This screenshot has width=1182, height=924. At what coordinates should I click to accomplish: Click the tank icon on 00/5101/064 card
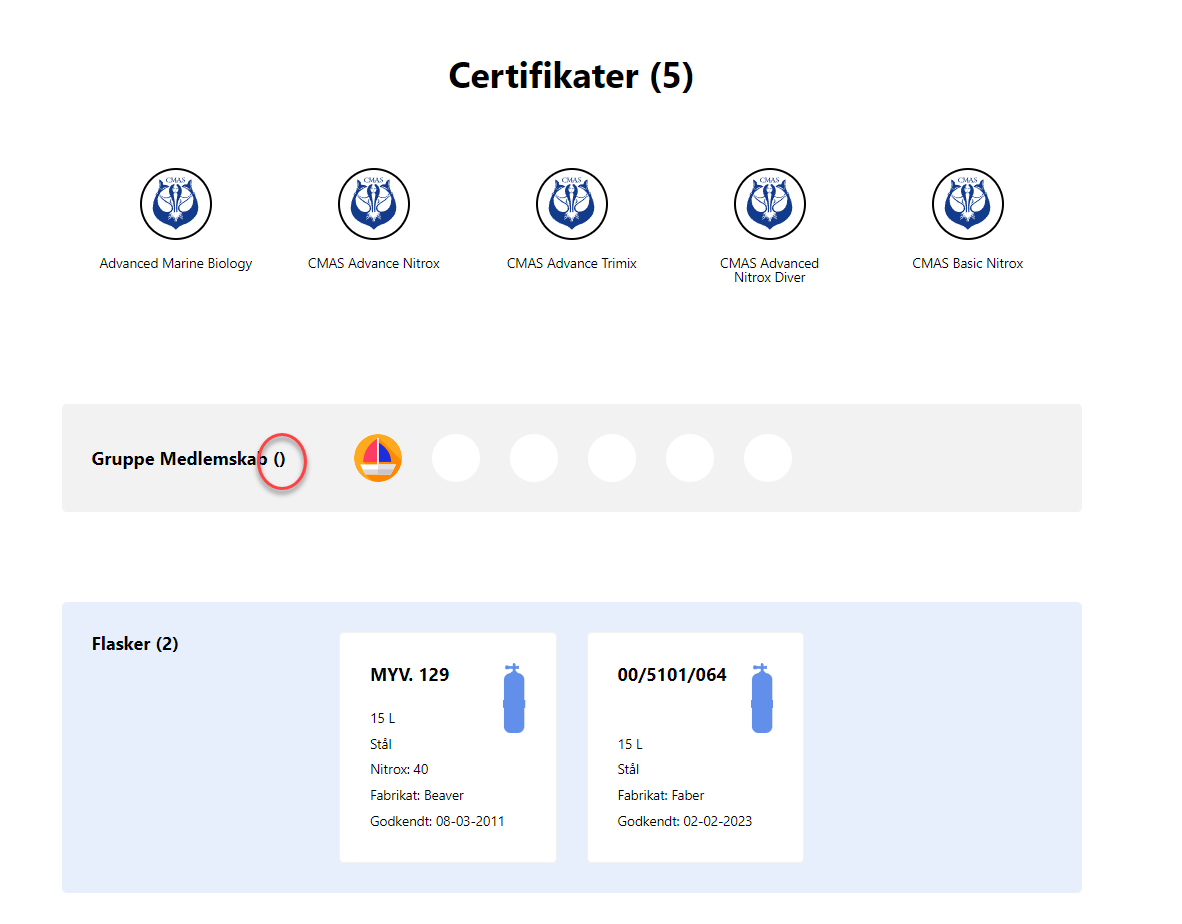pyautogui.click(x=762, y=698)
